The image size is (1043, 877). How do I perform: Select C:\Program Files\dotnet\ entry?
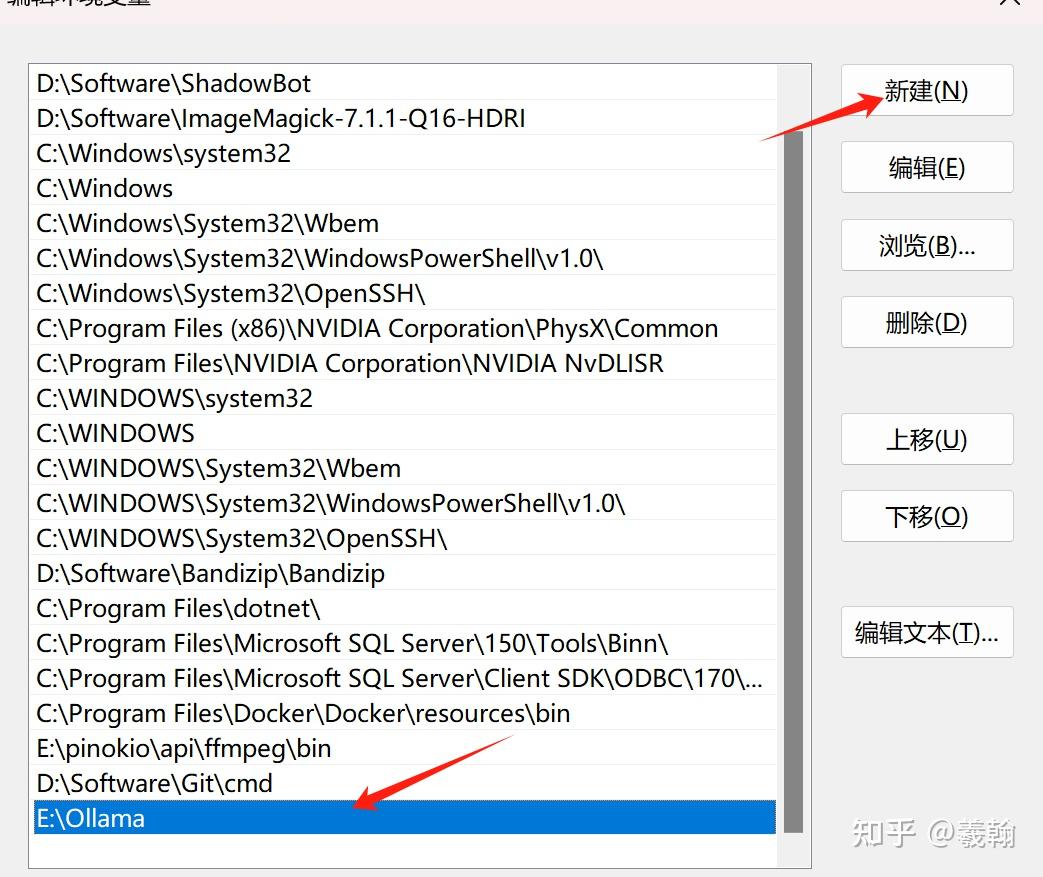pos(404,609)
